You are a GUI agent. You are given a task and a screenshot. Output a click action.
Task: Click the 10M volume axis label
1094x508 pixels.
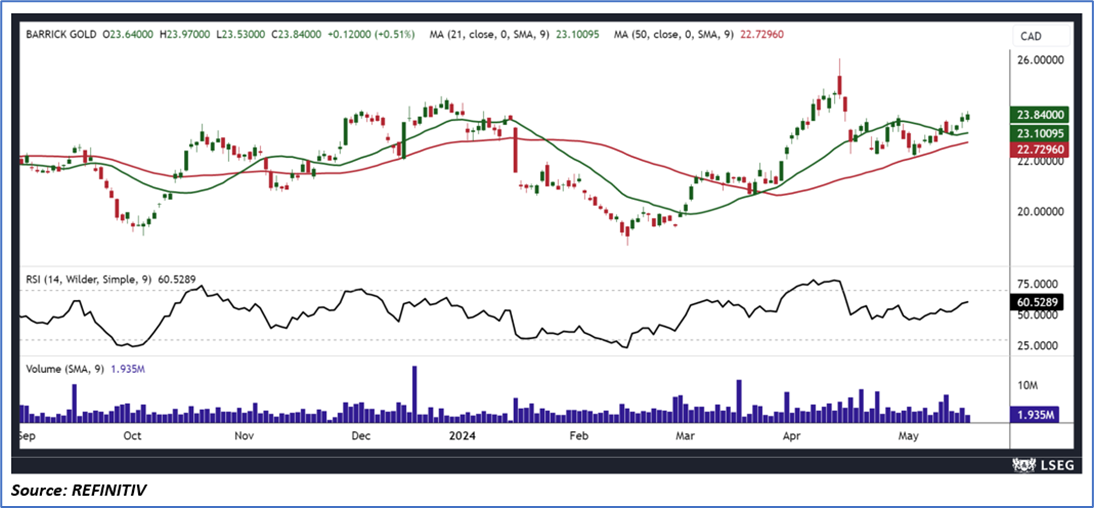click(1027, 385)
